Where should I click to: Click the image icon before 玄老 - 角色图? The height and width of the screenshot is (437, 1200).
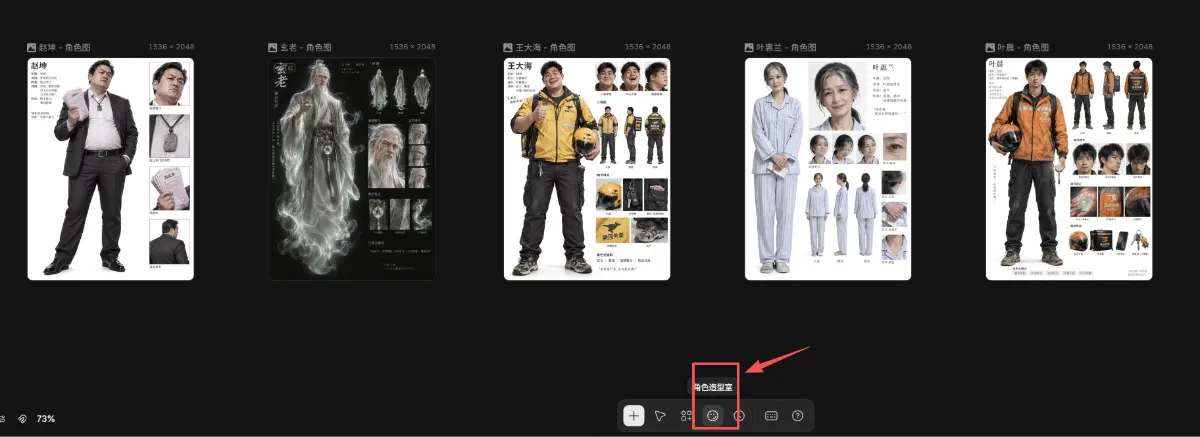coord(272,47)
